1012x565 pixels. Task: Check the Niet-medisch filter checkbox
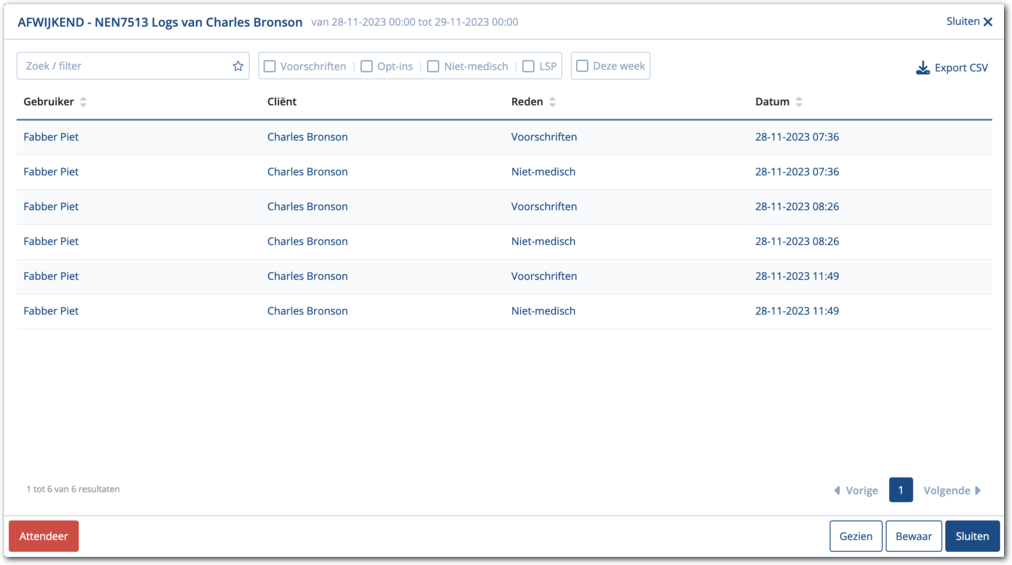[x=433, y=67]
